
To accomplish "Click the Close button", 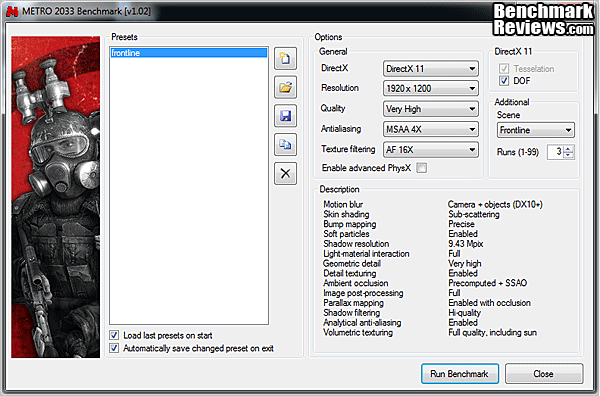I will [544, 373].
